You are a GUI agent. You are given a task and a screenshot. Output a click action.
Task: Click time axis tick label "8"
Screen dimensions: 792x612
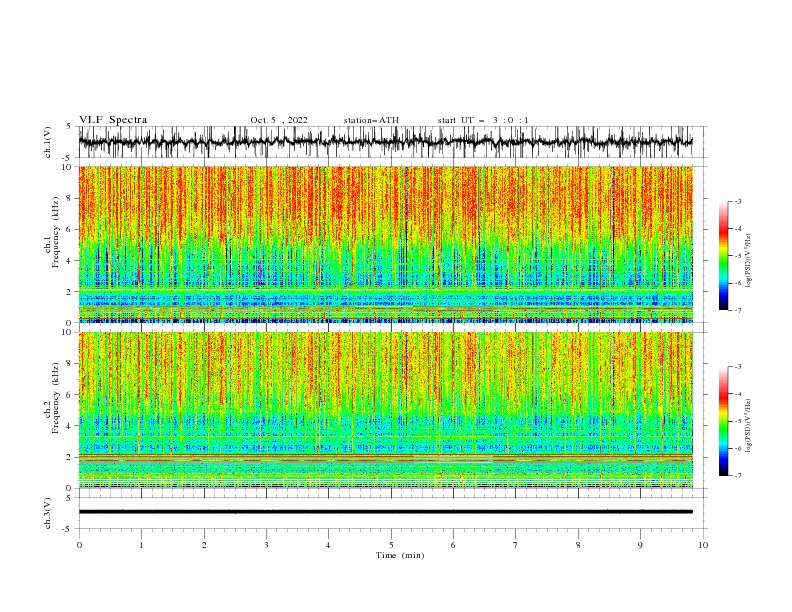click(578, 545)
